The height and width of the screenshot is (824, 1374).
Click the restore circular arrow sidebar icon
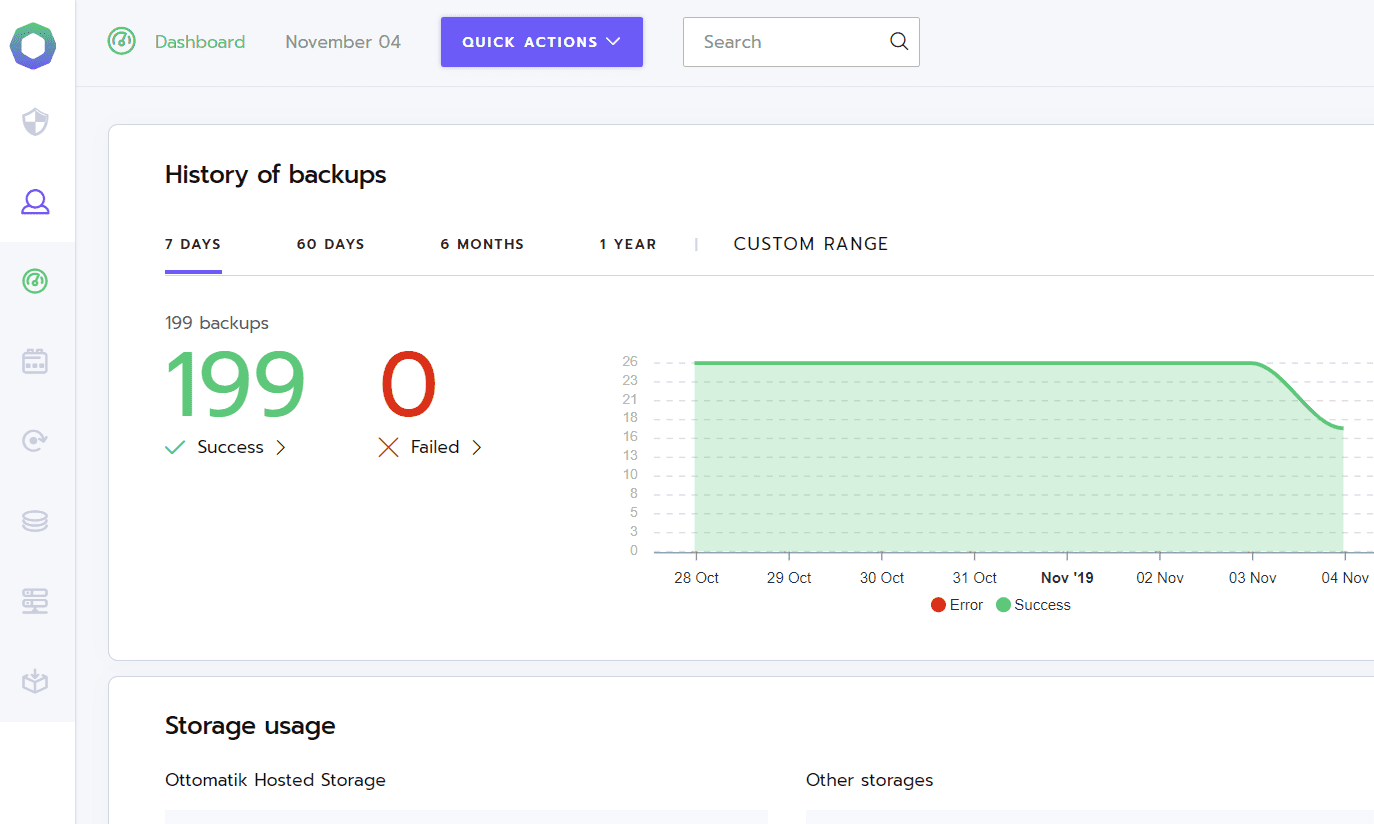(35, 441)
